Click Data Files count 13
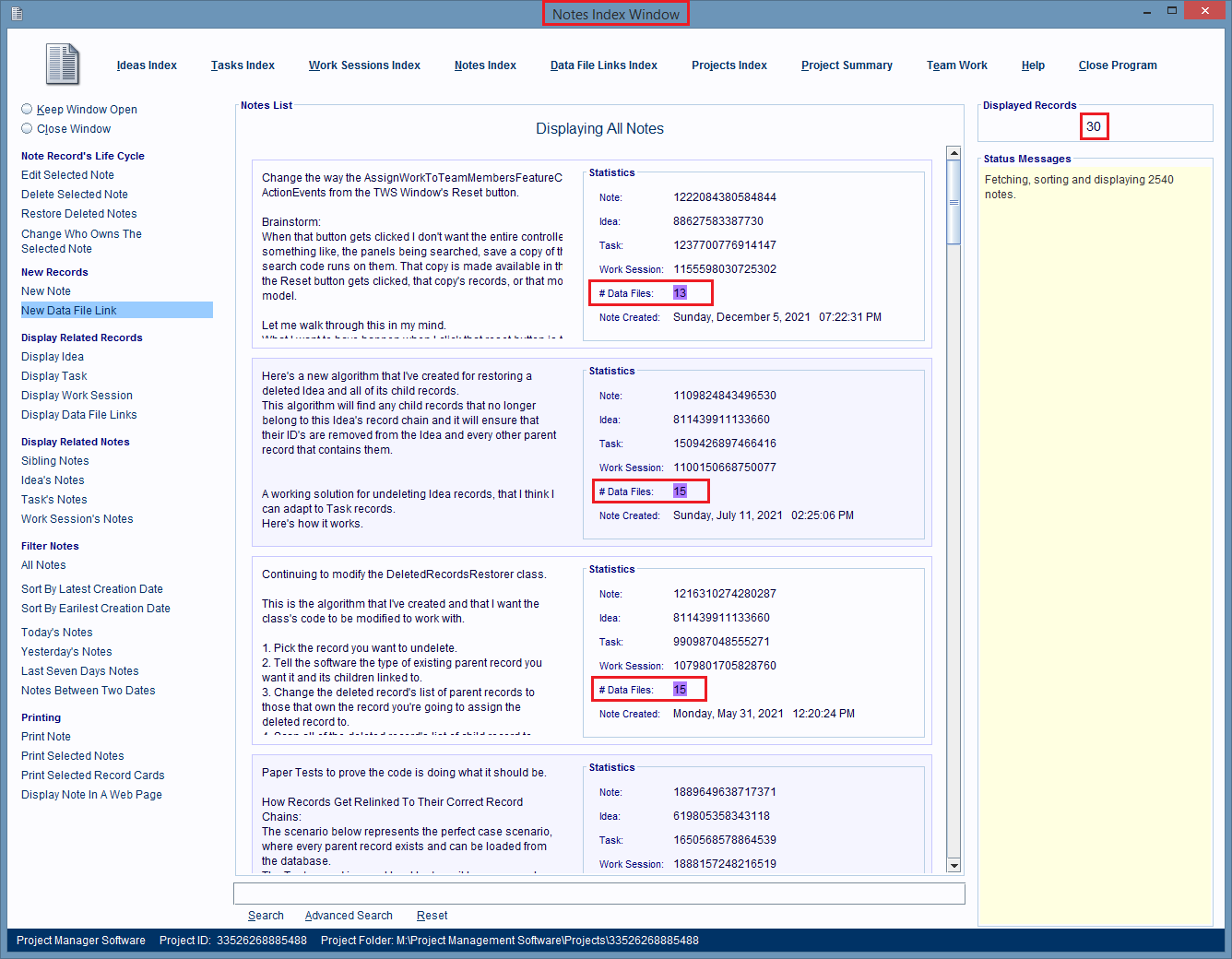Screen dimensions: 1232x959 tap(680, 293)
